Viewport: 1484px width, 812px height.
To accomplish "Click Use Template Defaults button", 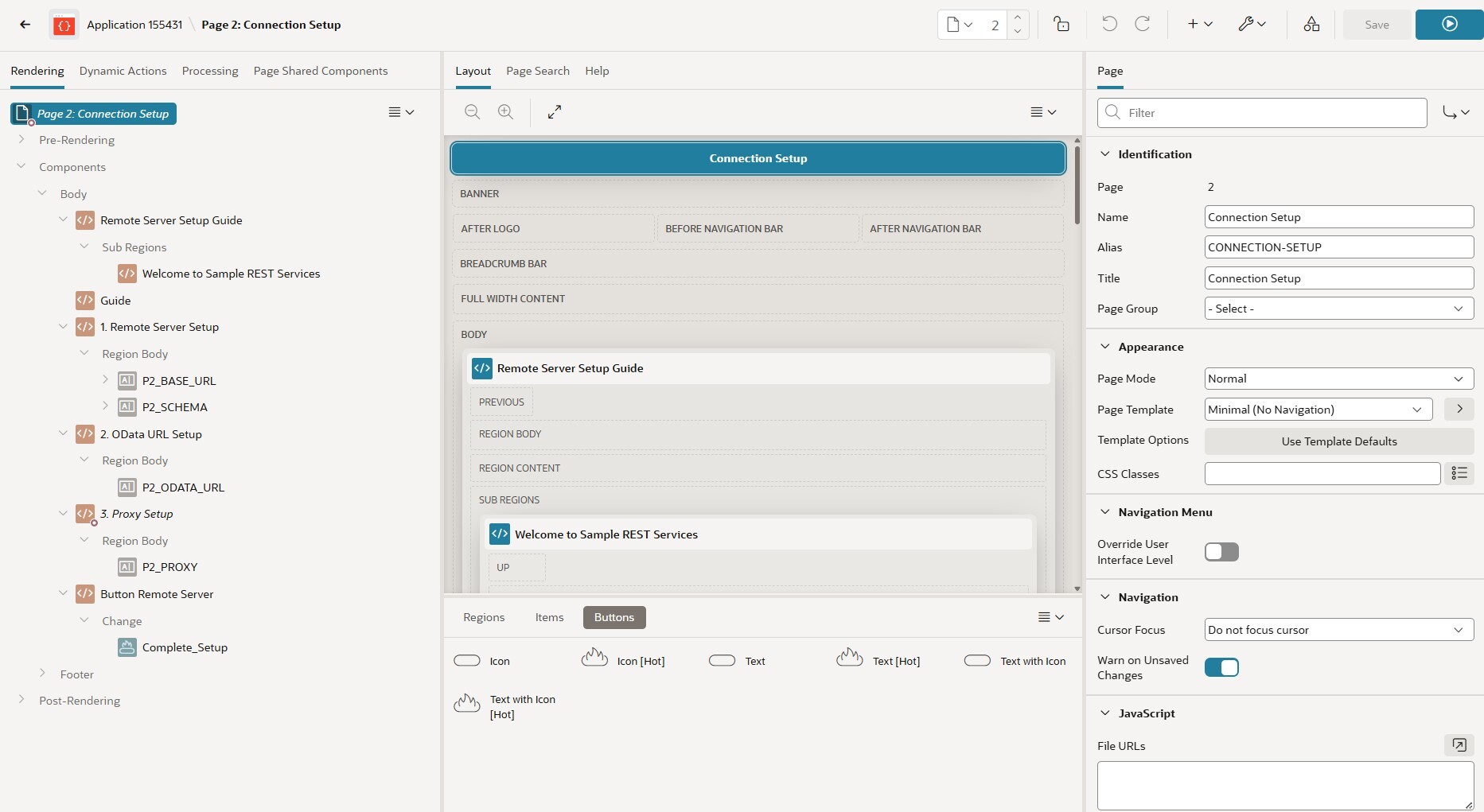I will [1339, 441].
